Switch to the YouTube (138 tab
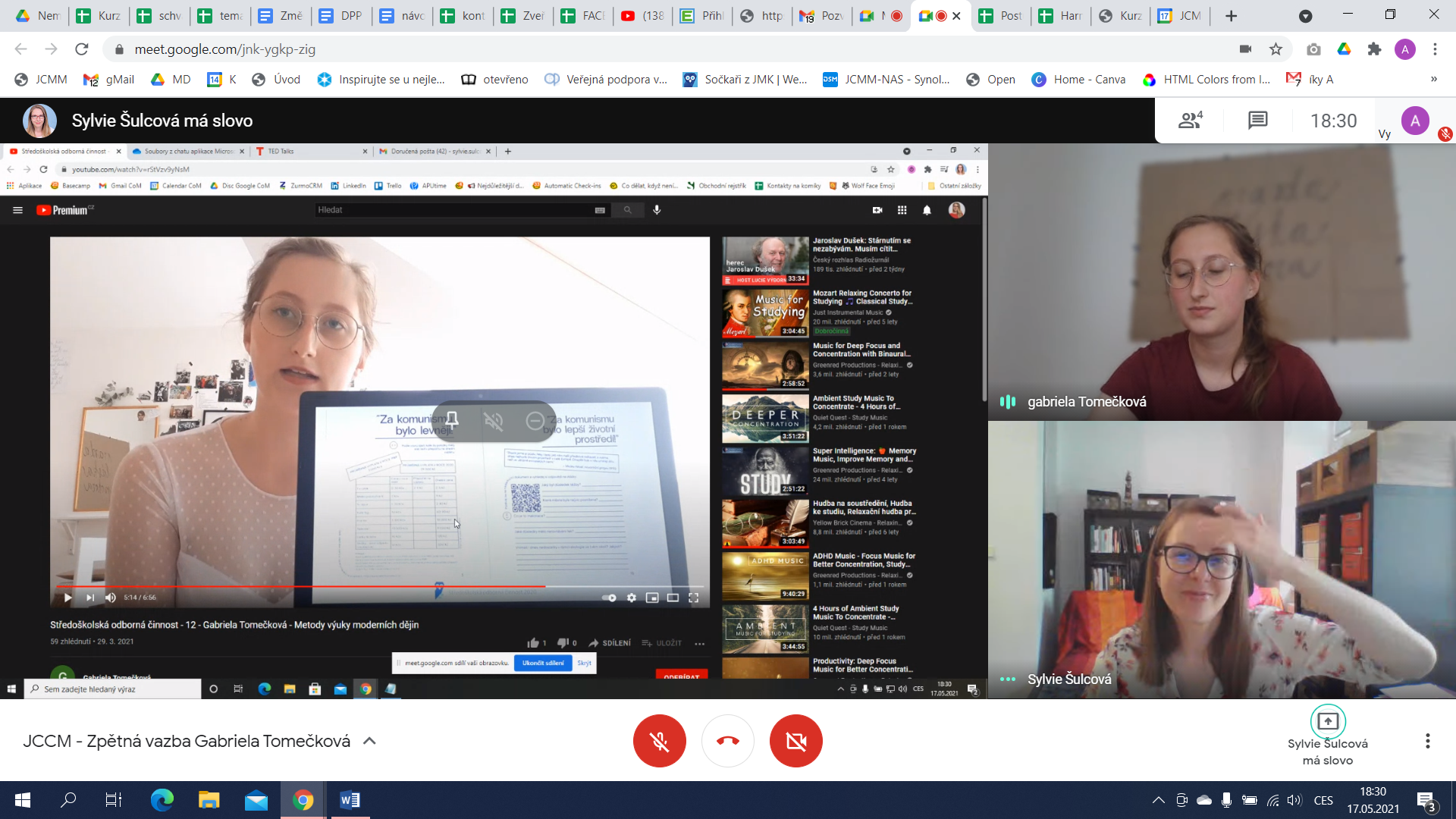This screenshot has height=819, width=1456. [x=642, y=16]
